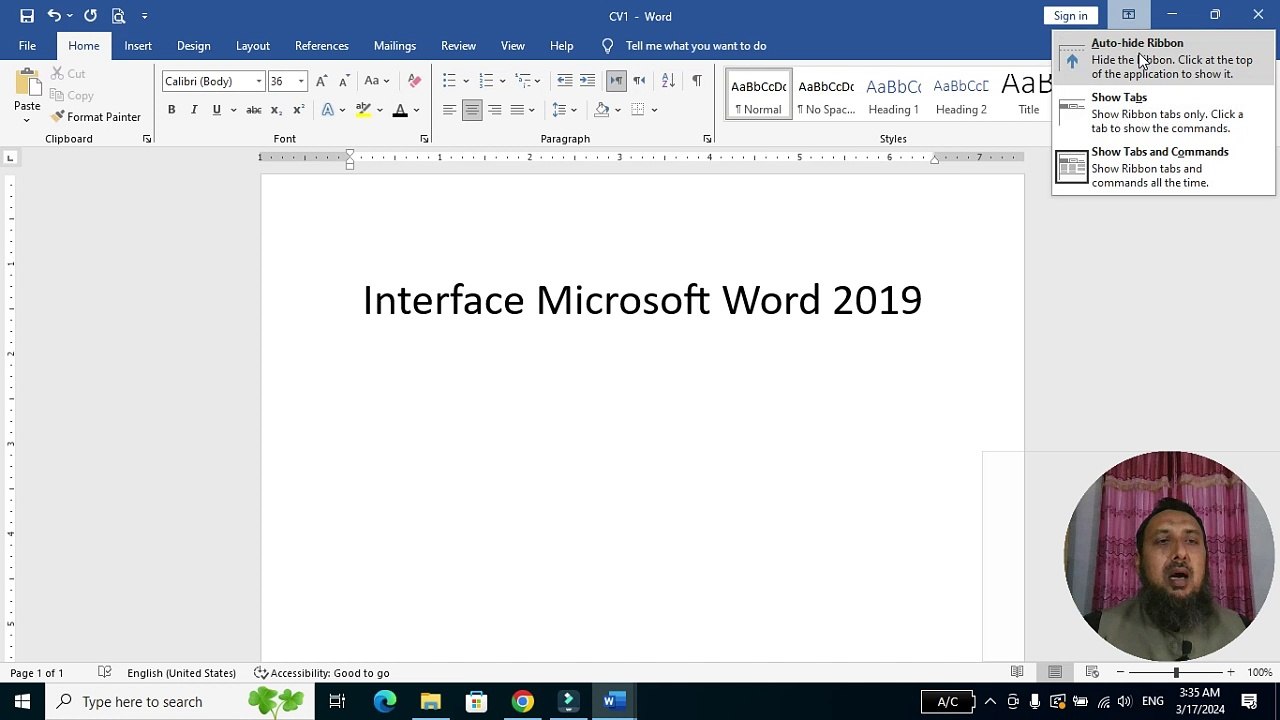Screen dimensions: 1280x720
Task: Set left-to-right text direction
Action: 616,81
